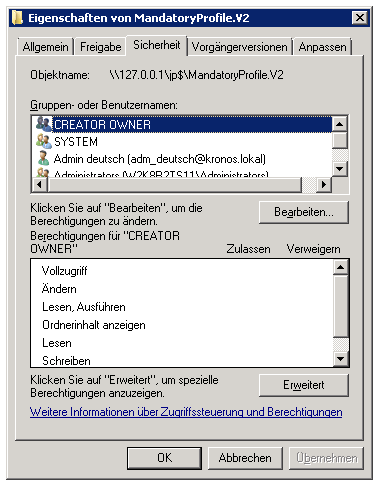Click the Gruppen- oder Benutzernamen label
This screenshot has height=488, width=384.
104,105
